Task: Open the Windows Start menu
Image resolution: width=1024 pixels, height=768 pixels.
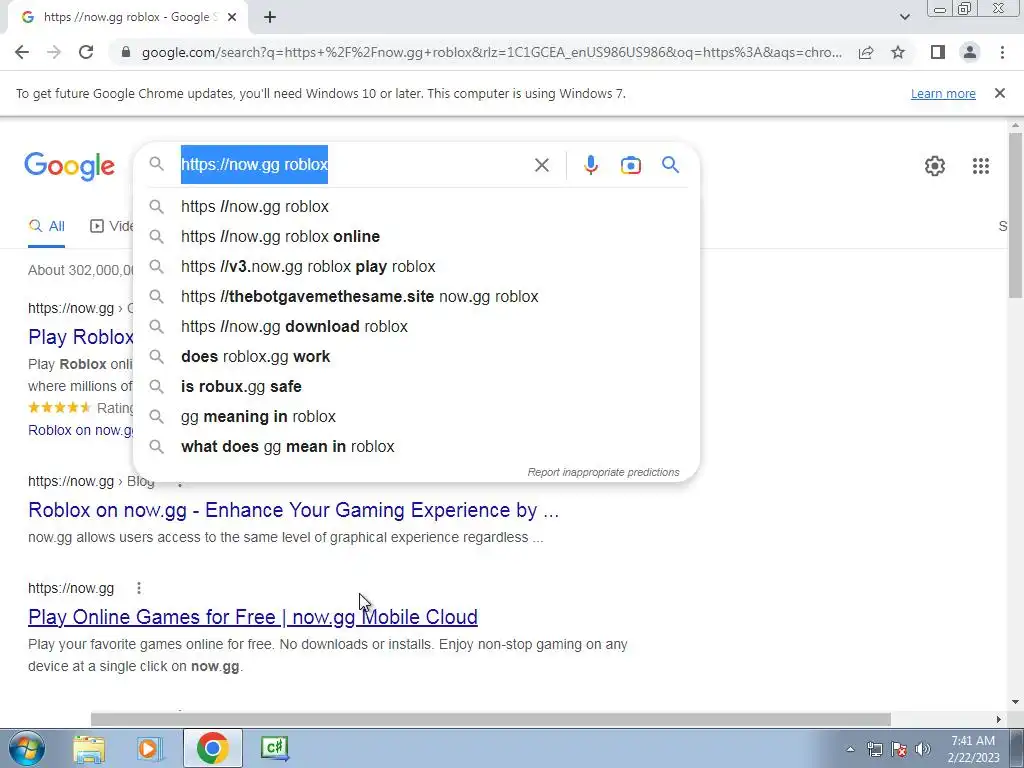Action: tap(27, 748)
